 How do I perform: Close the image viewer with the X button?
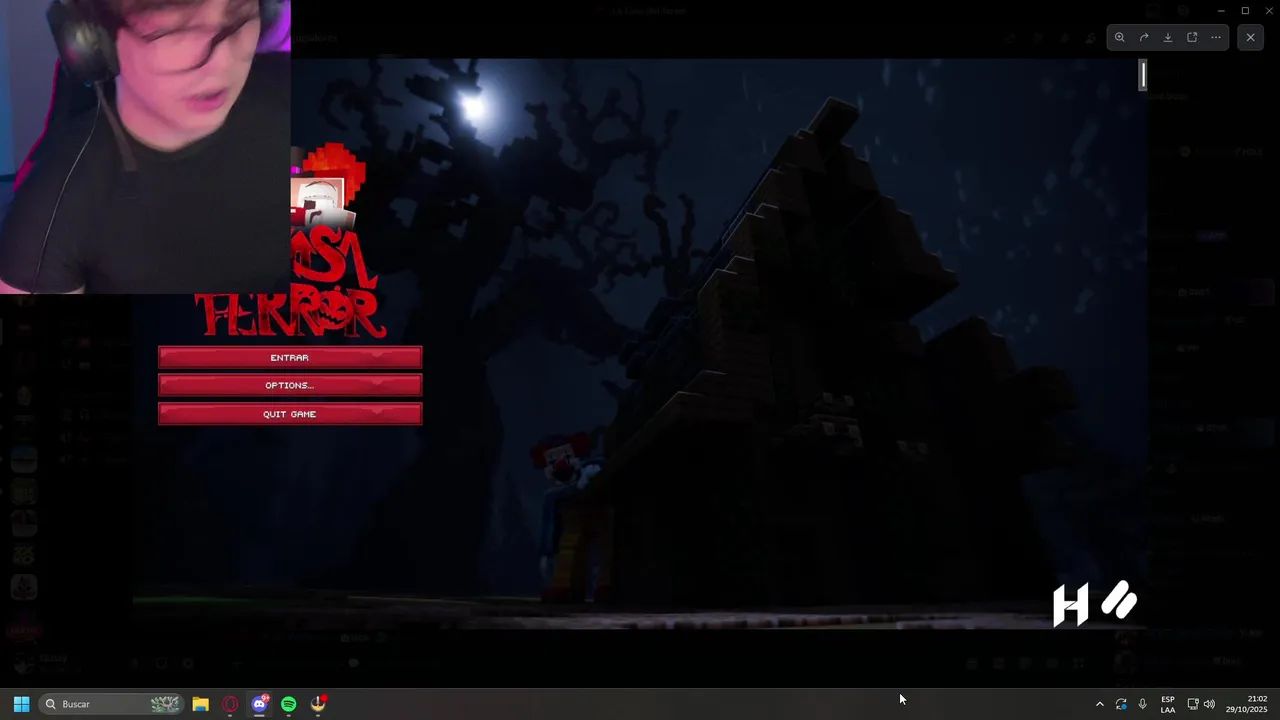1250,37
